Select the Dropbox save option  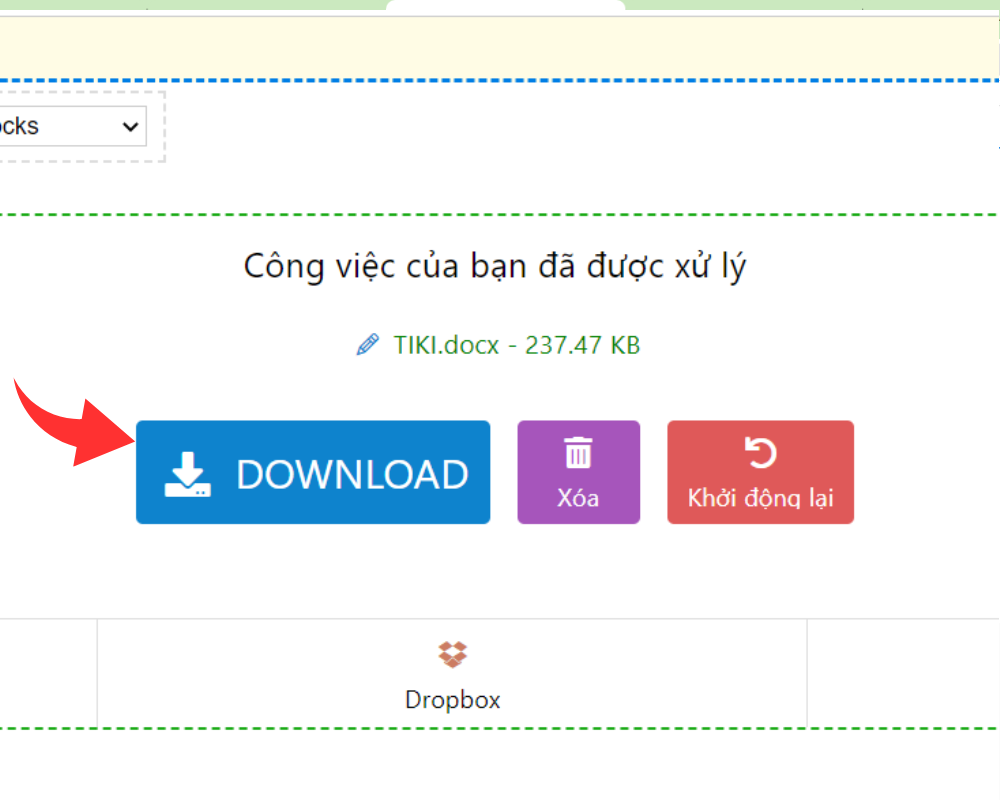[x=452, y=674]
